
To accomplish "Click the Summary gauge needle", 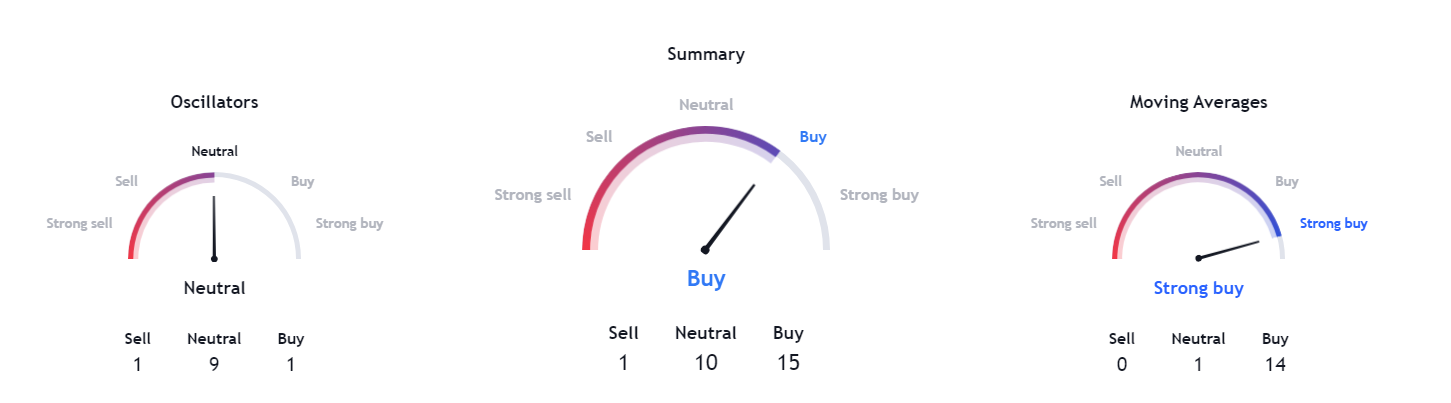I will [729, 217].
